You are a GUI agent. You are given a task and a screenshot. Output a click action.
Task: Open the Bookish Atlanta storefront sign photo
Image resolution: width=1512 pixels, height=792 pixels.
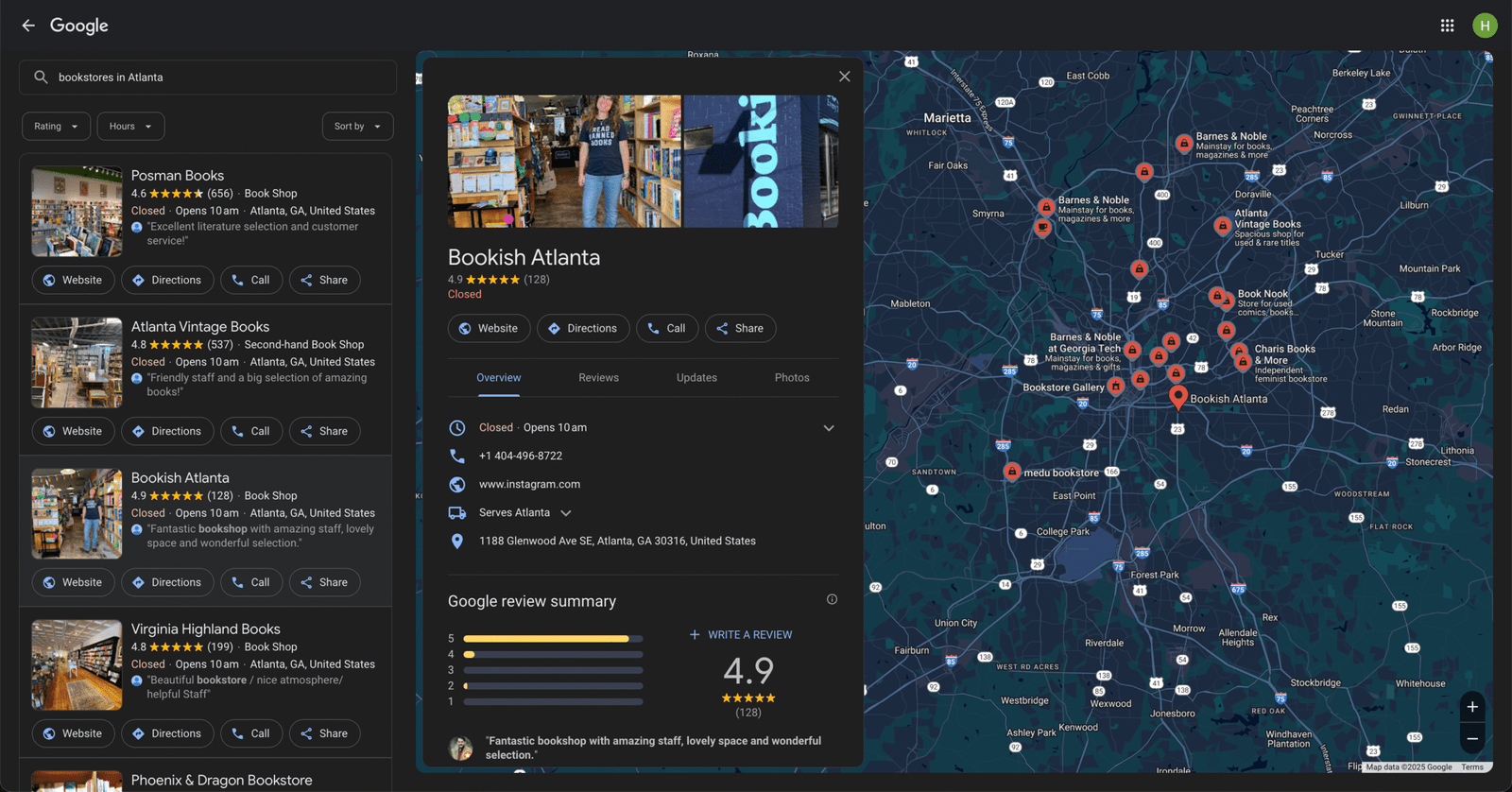click(761, 161)
